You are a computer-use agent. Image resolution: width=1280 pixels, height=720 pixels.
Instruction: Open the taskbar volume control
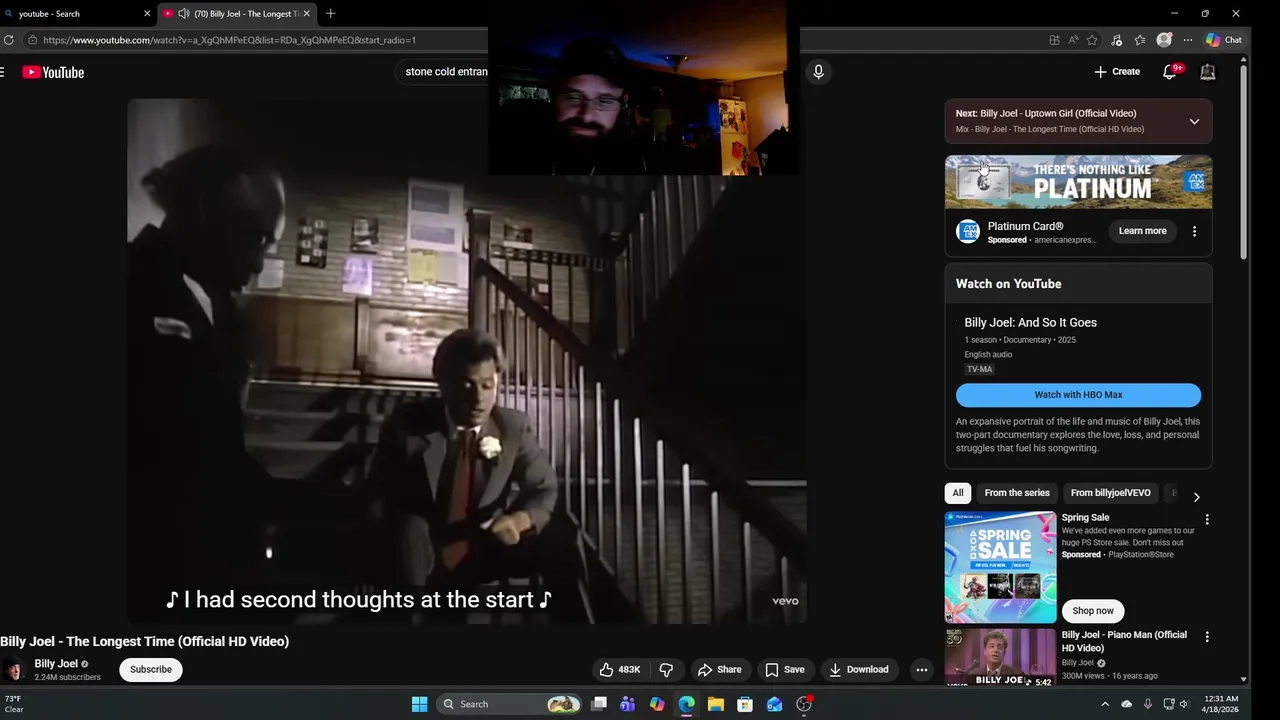click(1184, 704)
